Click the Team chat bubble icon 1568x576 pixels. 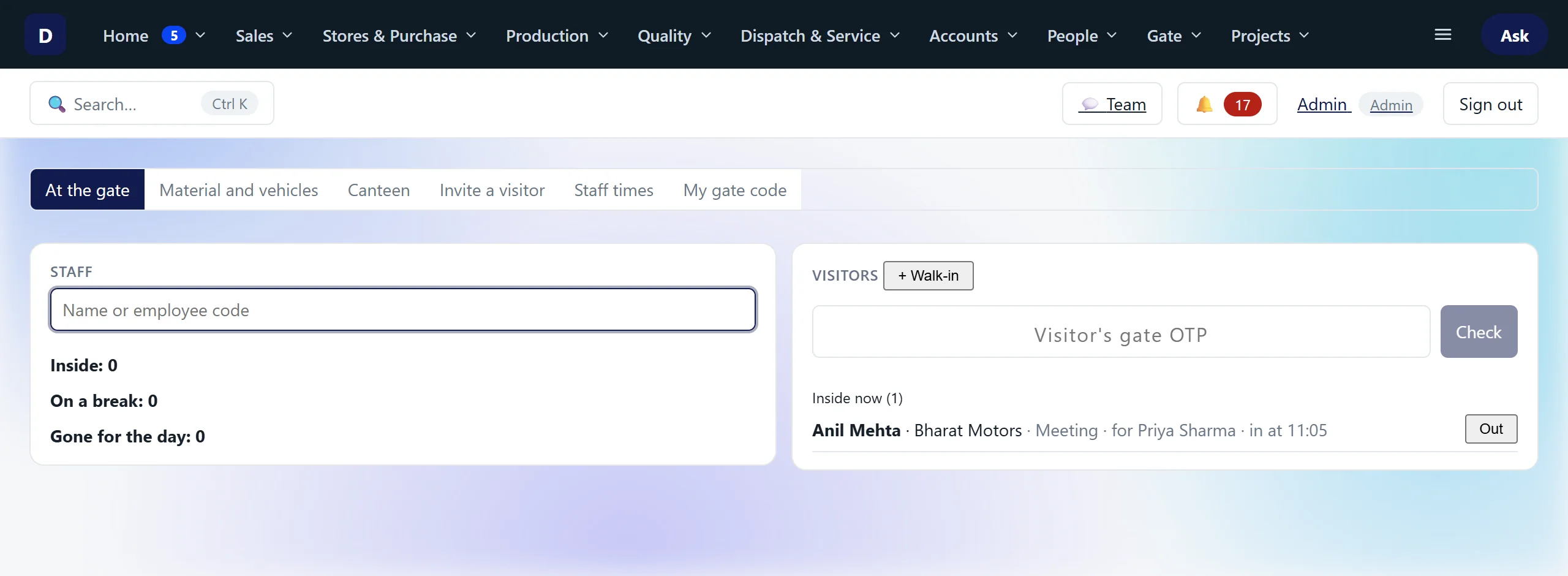tap(1090, 104)
